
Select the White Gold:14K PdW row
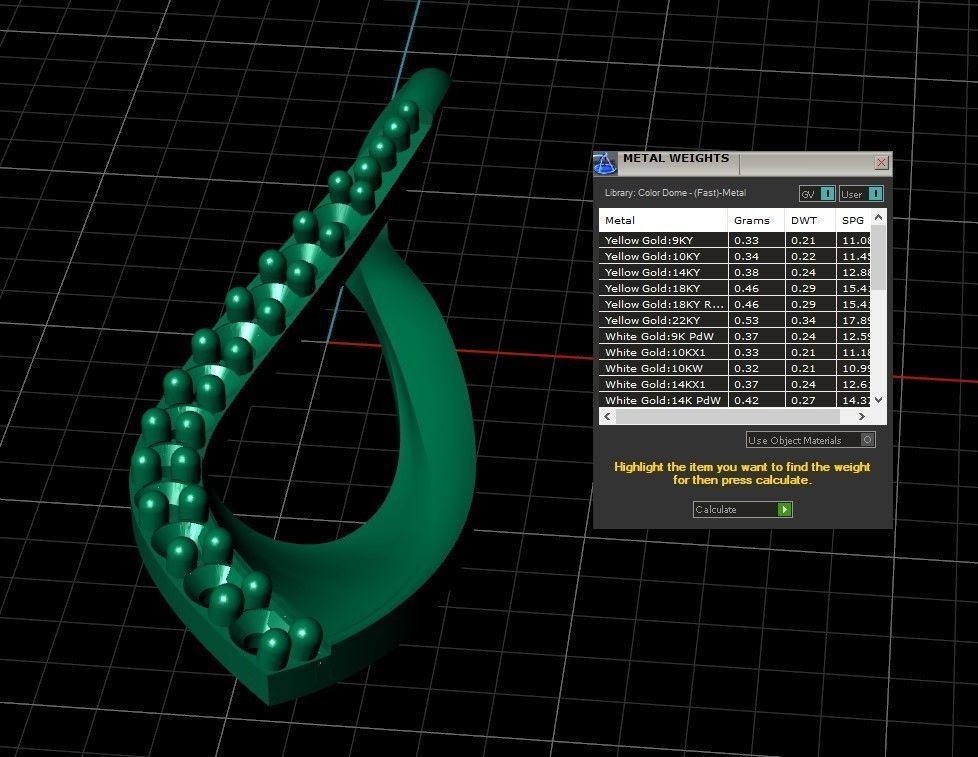[734, 400]
